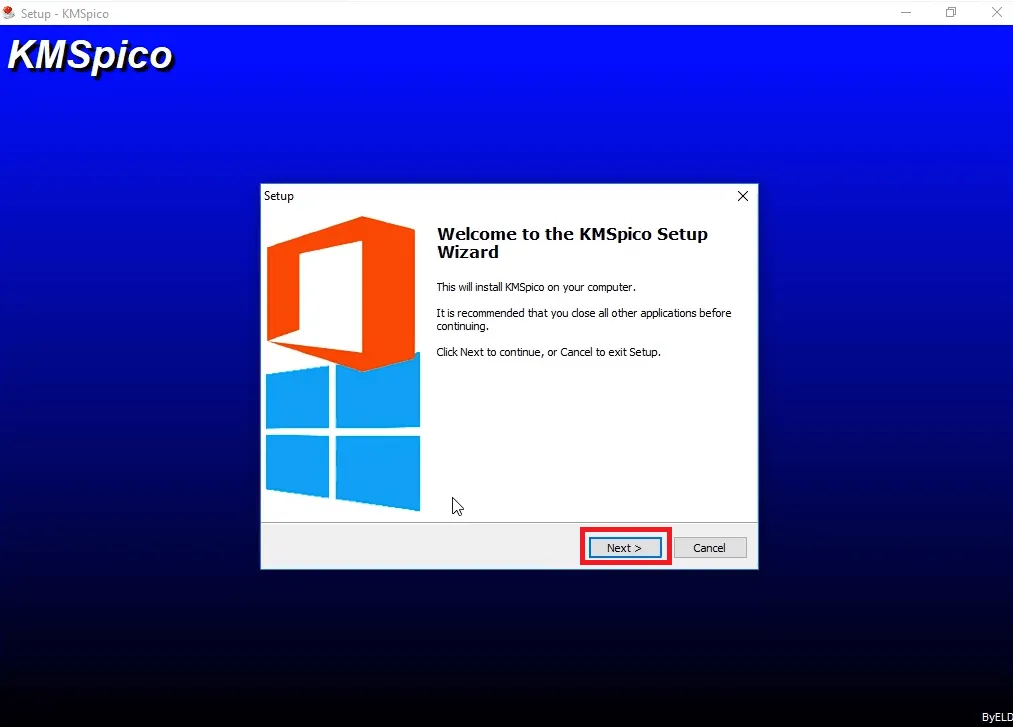The height and width of the screenshot is (727, 1013).
Task: Click 'This will install KMSpico on your computer.' text
Action: pos(536,287)
